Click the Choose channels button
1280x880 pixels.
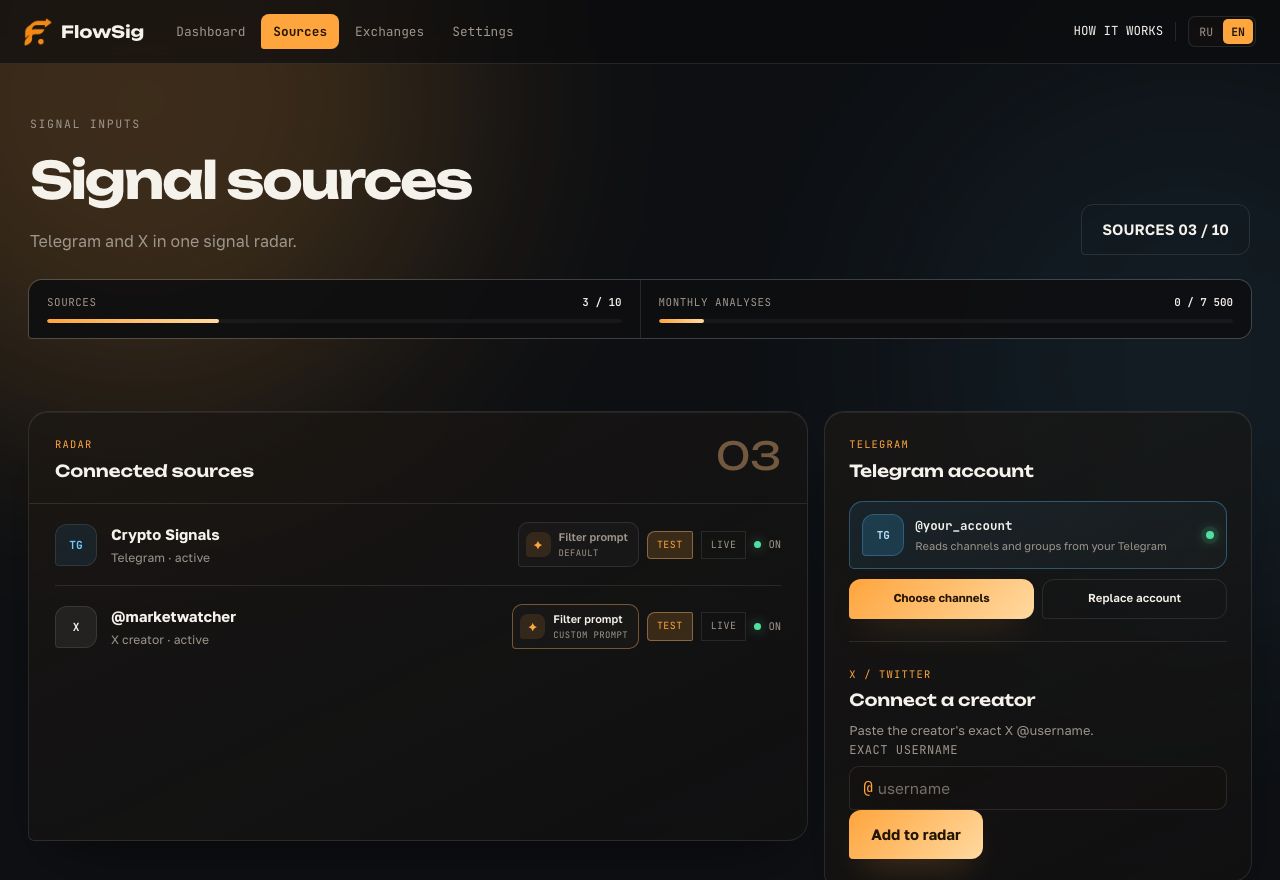[x=941, y=599]
